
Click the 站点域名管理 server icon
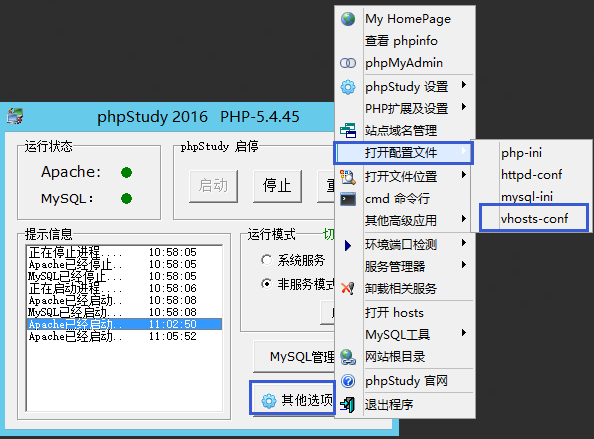348,131
